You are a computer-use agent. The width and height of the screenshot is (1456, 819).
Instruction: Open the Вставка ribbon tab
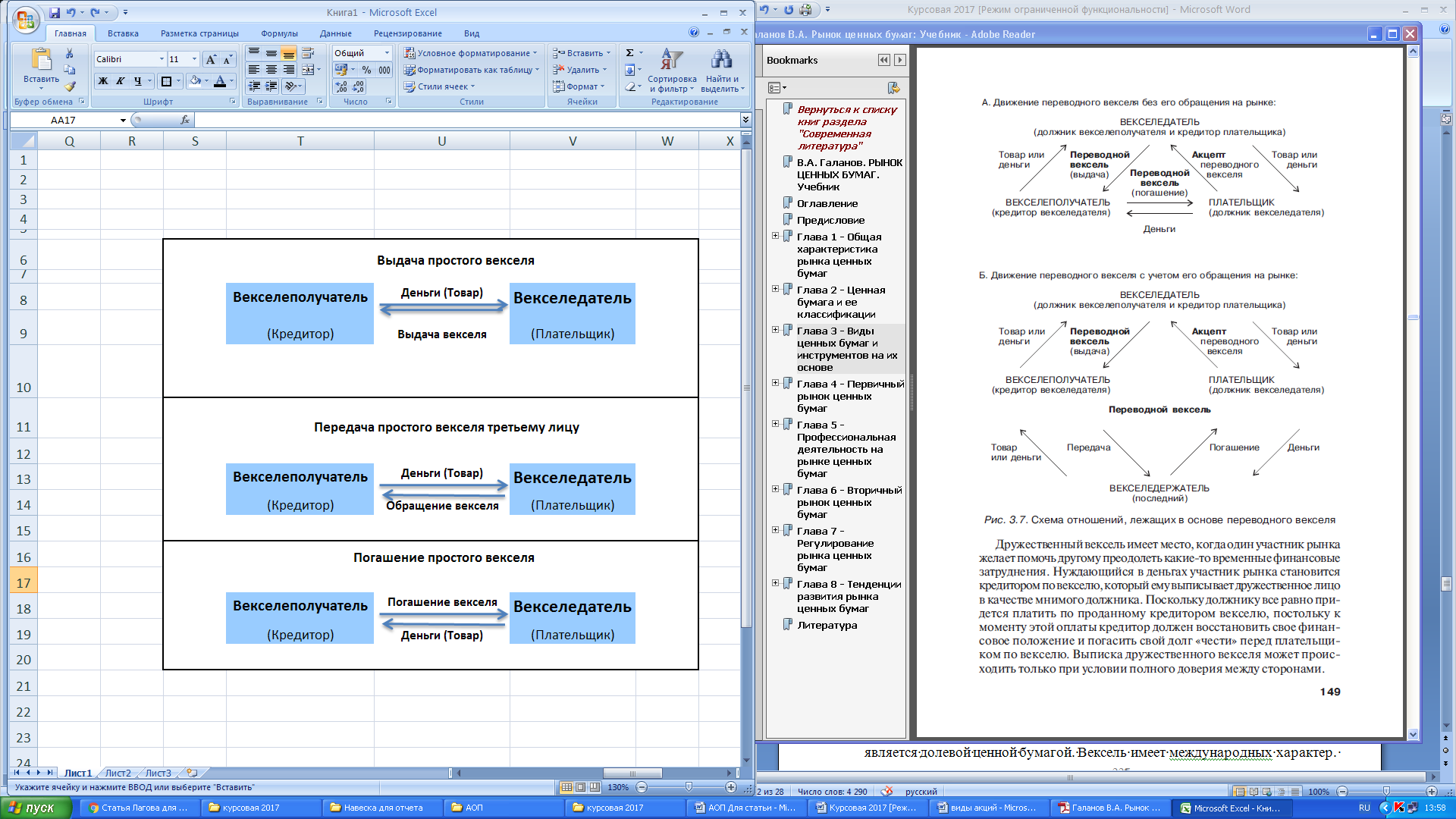tap(123, 33)
